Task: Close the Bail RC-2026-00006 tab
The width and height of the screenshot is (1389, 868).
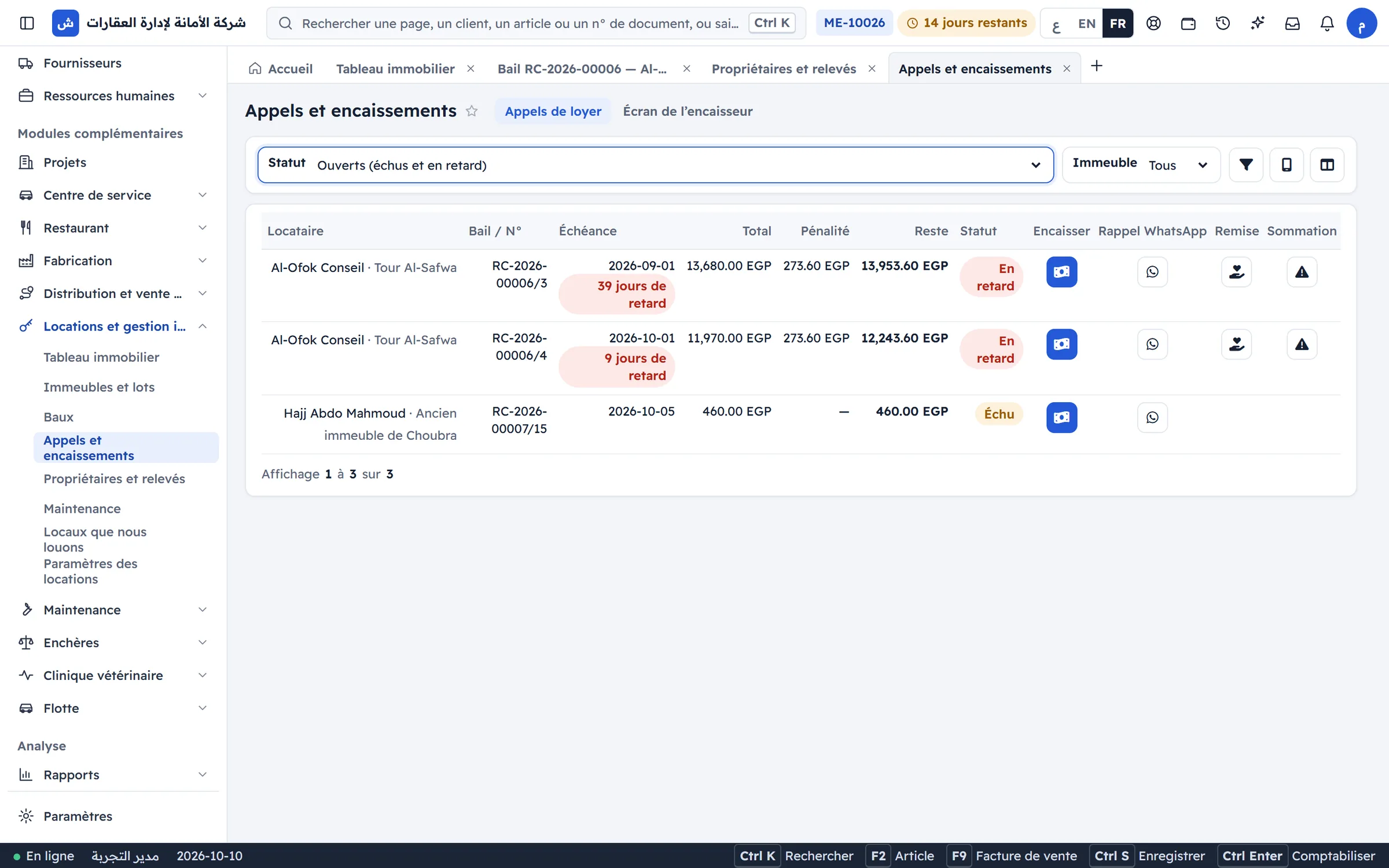Action: [x=686, y=69]
